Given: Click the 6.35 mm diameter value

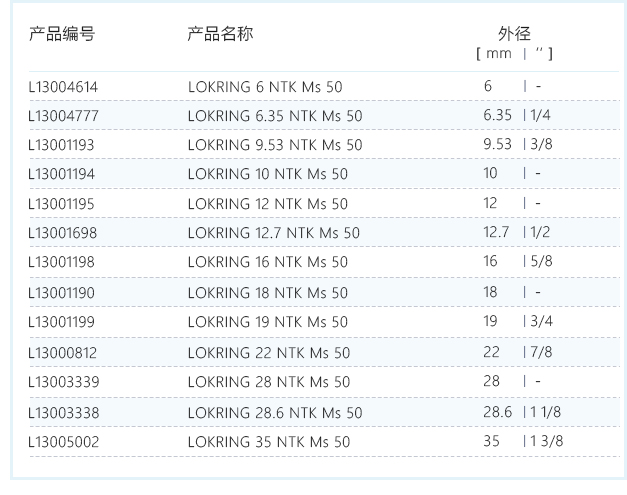Looking at the screenshot, I should (497, 115).
